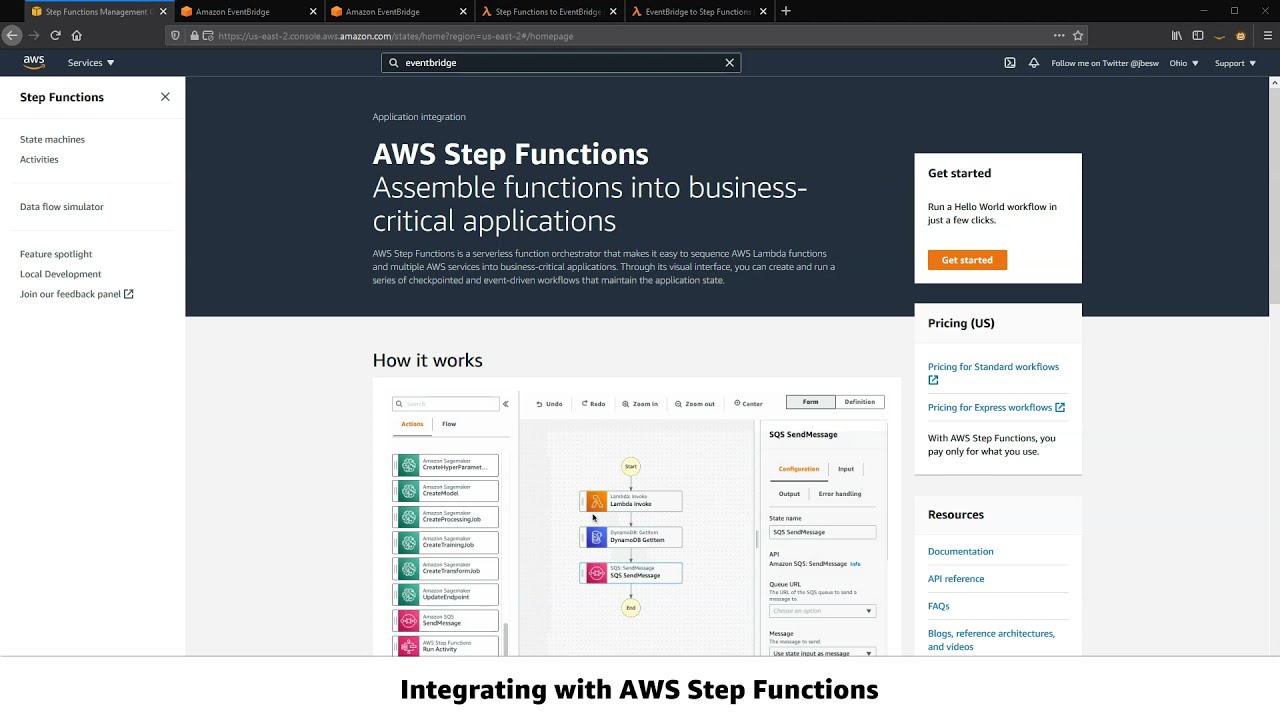Open Pricing for Express workflows

pyautogui.click(x=996, y=407)
